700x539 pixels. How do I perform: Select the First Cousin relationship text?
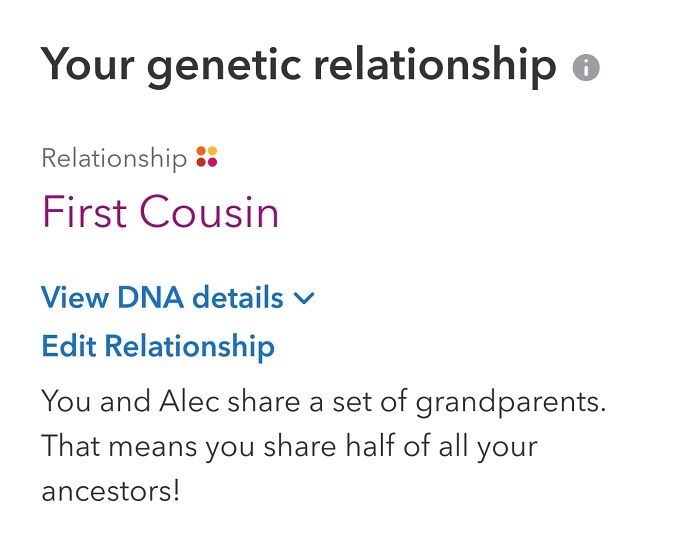point(160,212)
